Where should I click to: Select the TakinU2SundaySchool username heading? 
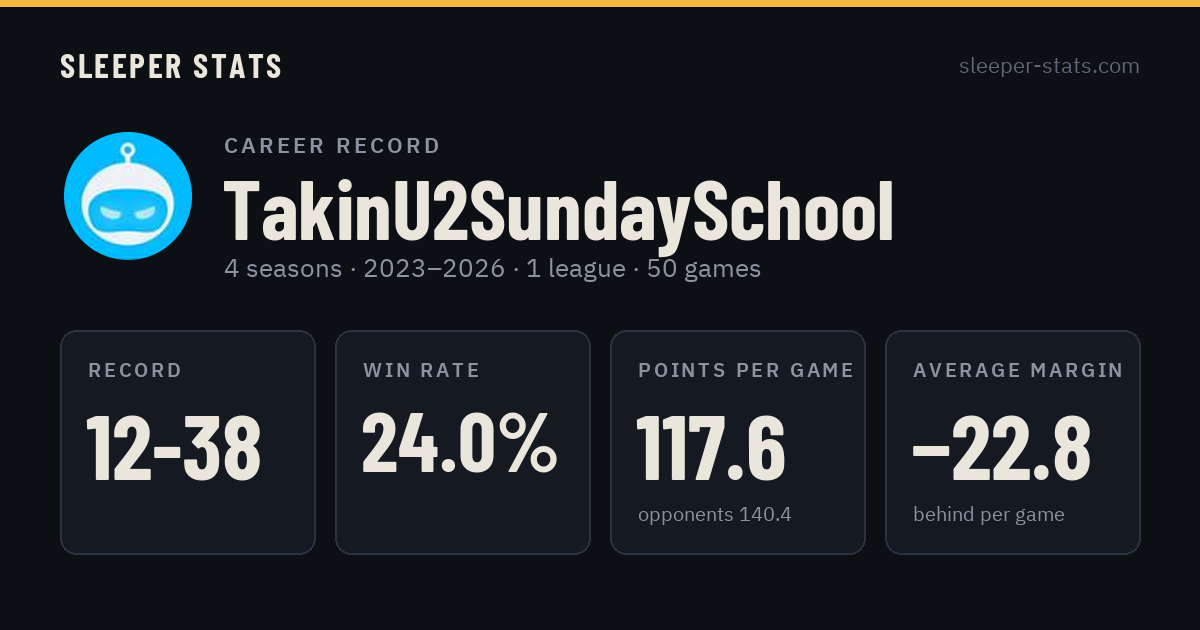pyautogui.click(x=558, y=212)
